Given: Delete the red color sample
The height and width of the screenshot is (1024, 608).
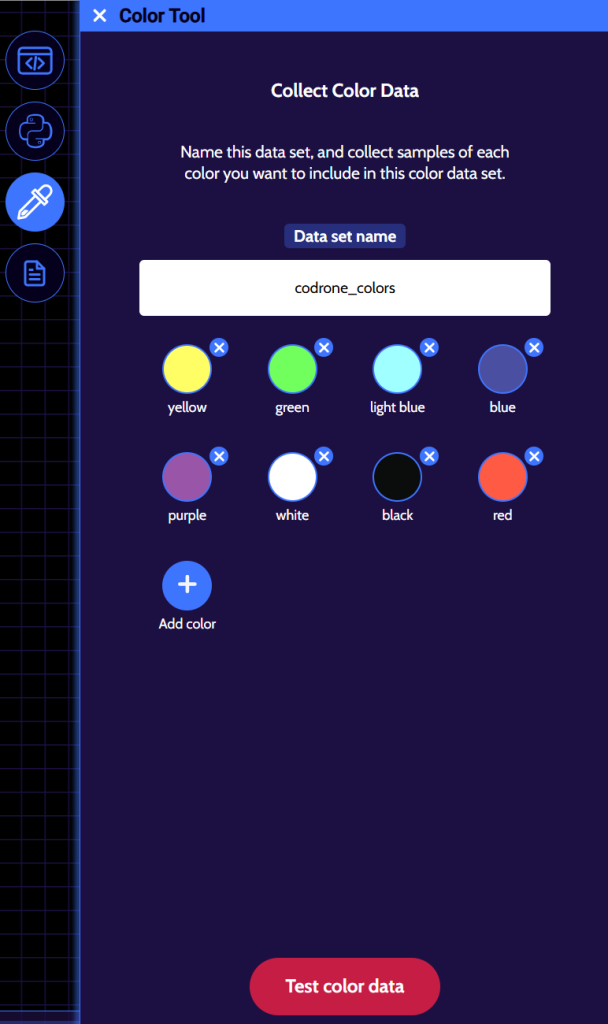Looking at the screenshot, I should click(x=534, y=456).
